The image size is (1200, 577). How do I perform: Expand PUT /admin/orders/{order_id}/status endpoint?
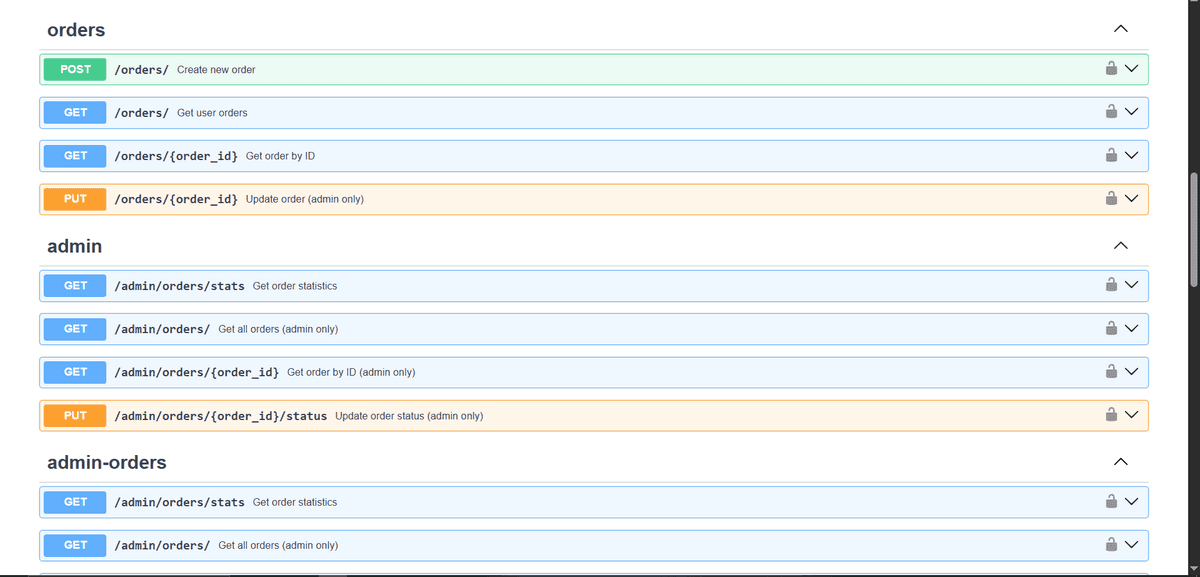pyautogui.click(x=1131, y=414)
